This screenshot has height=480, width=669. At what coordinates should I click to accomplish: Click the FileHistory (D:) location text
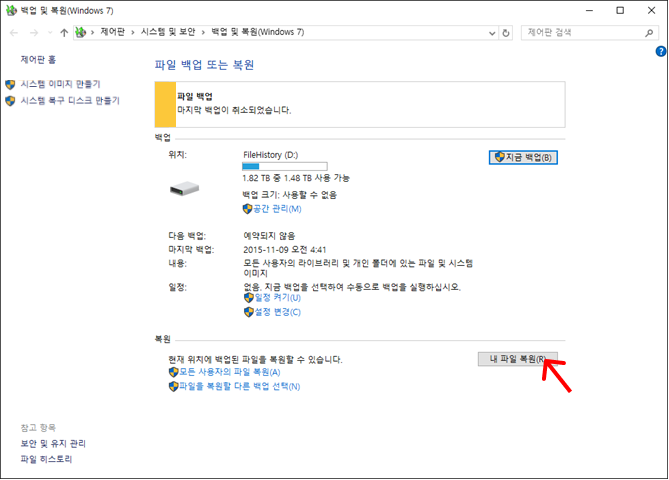271,155
